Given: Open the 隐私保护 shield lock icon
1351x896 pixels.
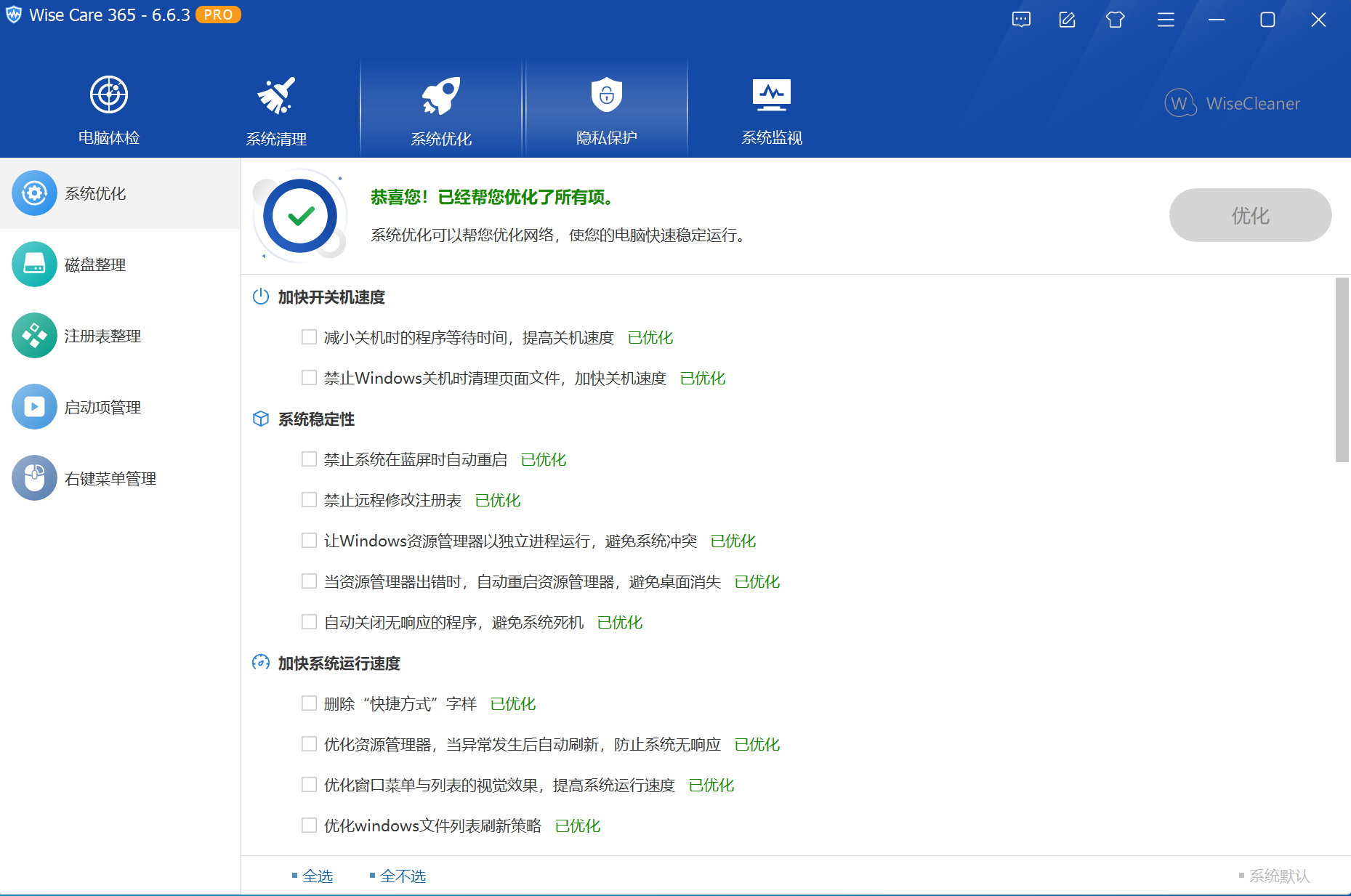Looking at the screenshot, I should coord(607,94).
